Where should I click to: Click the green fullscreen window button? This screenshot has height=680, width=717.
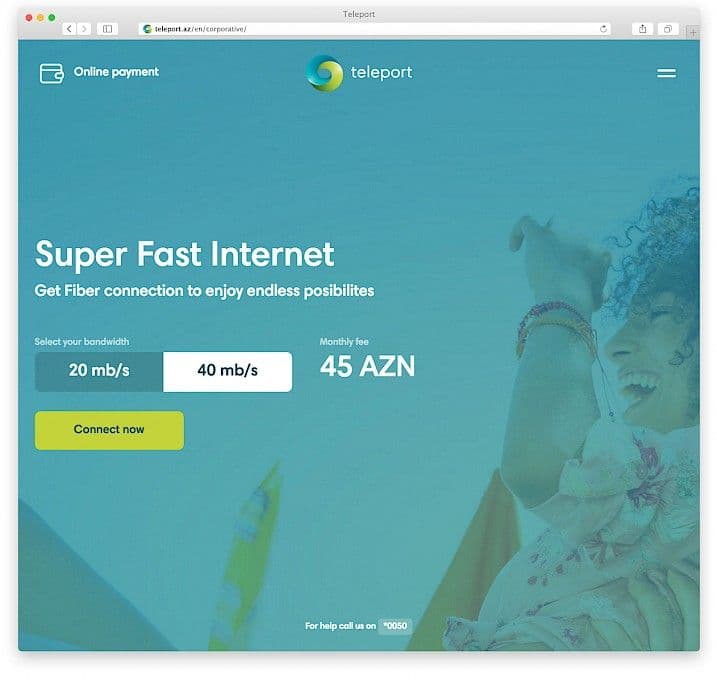pyautogui.click(x=52, y=17)
